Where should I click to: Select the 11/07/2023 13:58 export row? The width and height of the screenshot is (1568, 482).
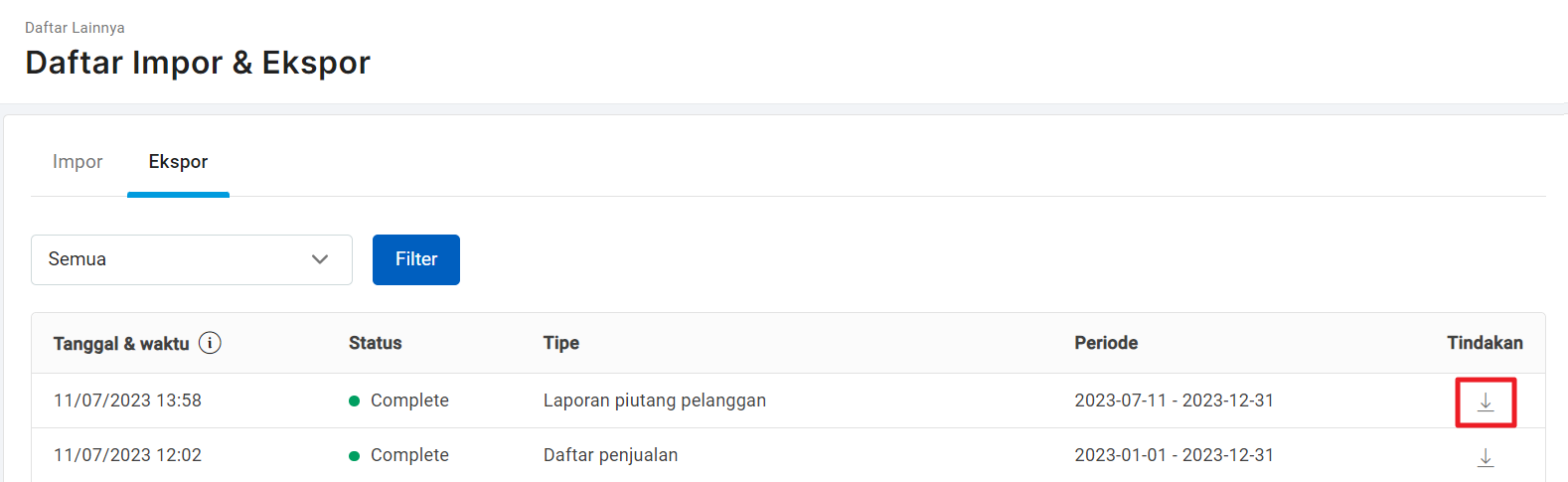pyautogui.click(x=788, y=401)
